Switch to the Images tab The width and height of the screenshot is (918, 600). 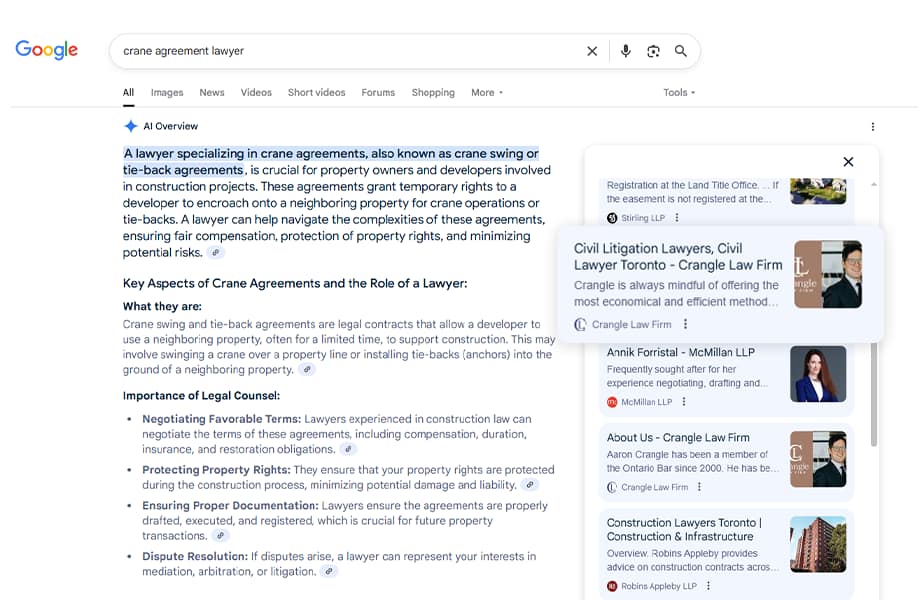[167, 93]
